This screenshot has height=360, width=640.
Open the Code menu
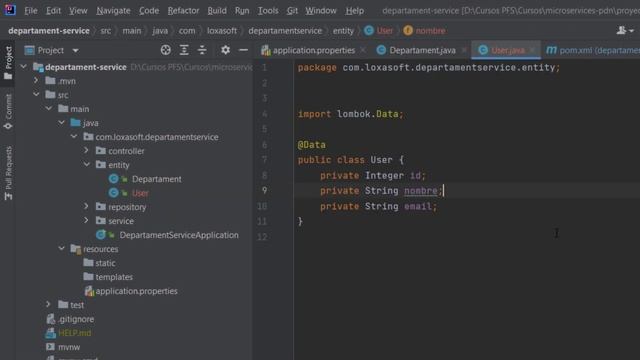pos(149,11)
